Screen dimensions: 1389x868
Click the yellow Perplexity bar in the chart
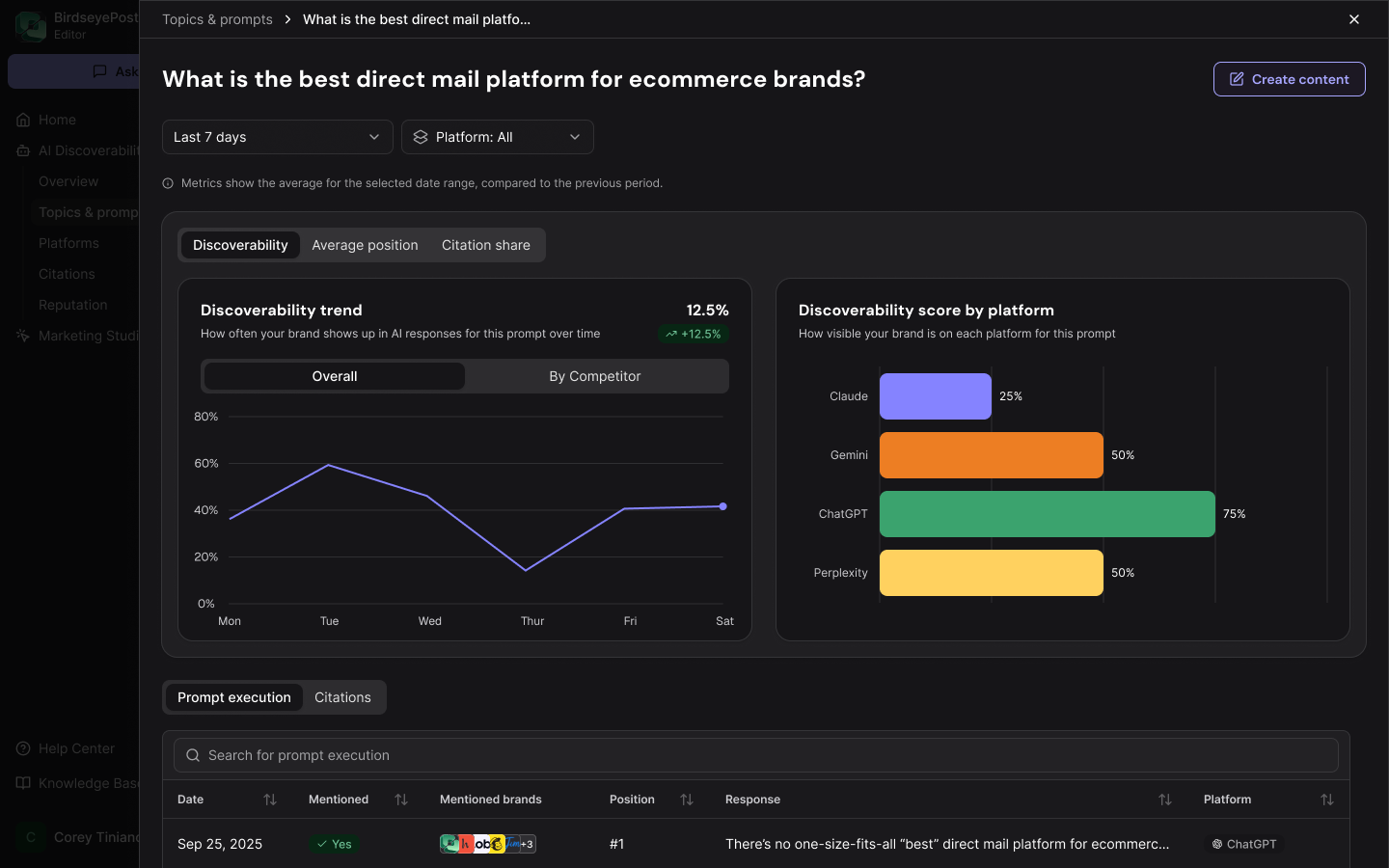coord(992,573)
